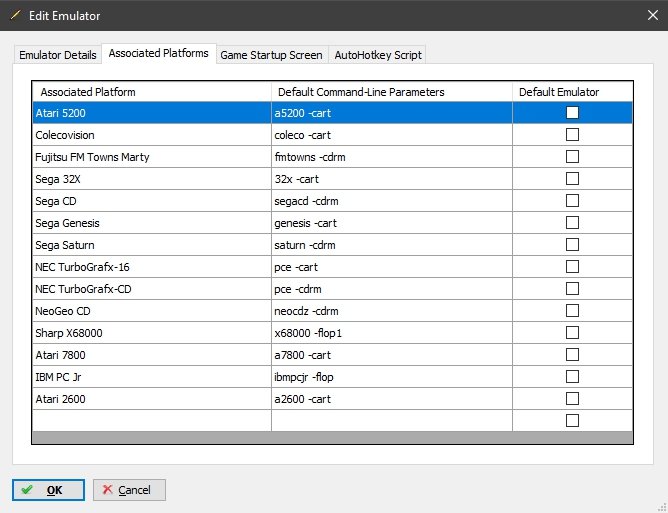668x513 pixels.
Task: Click the 'x68000 -flop1' parameters cell
Action: click(392, 333)
